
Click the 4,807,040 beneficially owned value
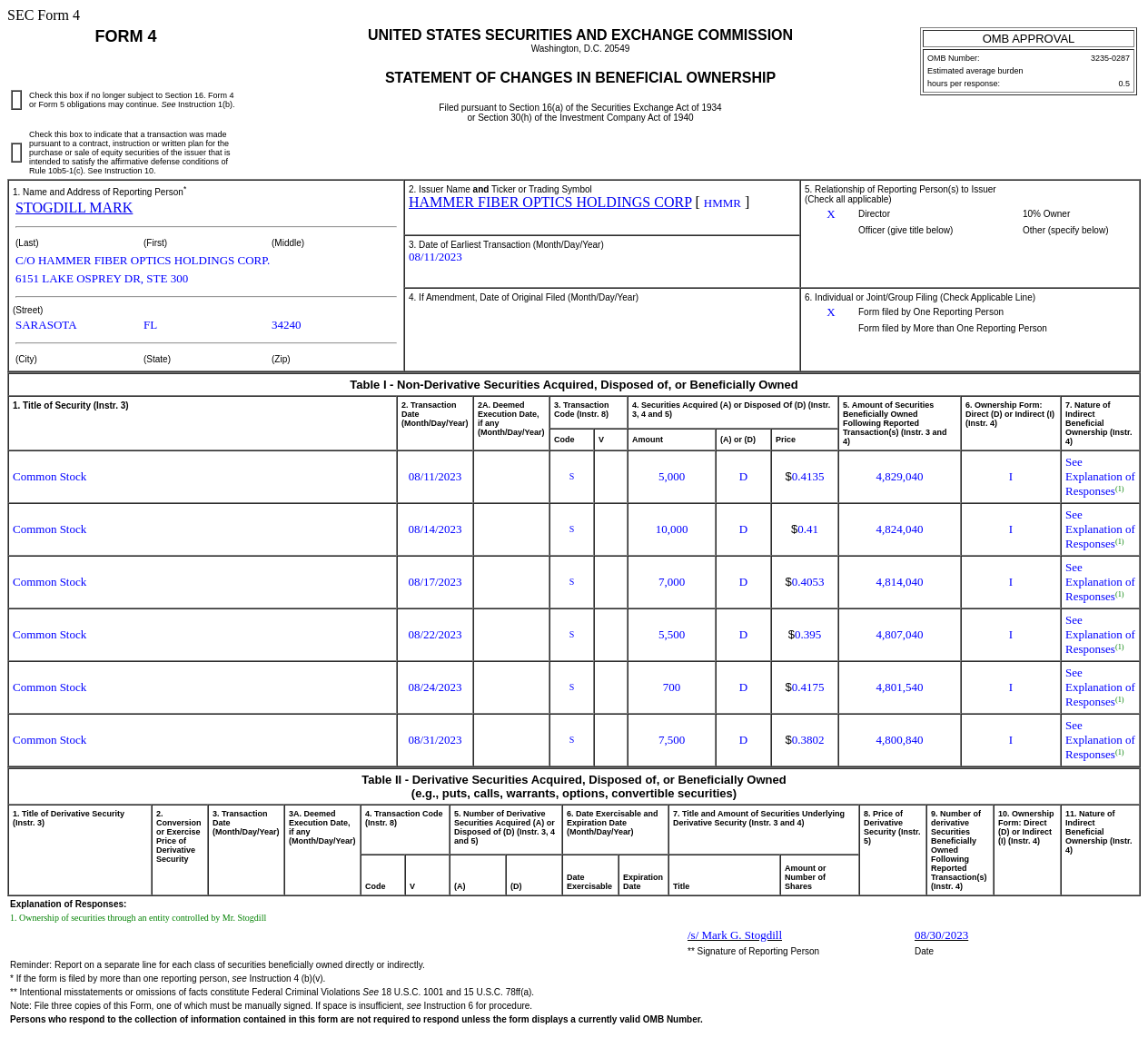coord(899,635)
